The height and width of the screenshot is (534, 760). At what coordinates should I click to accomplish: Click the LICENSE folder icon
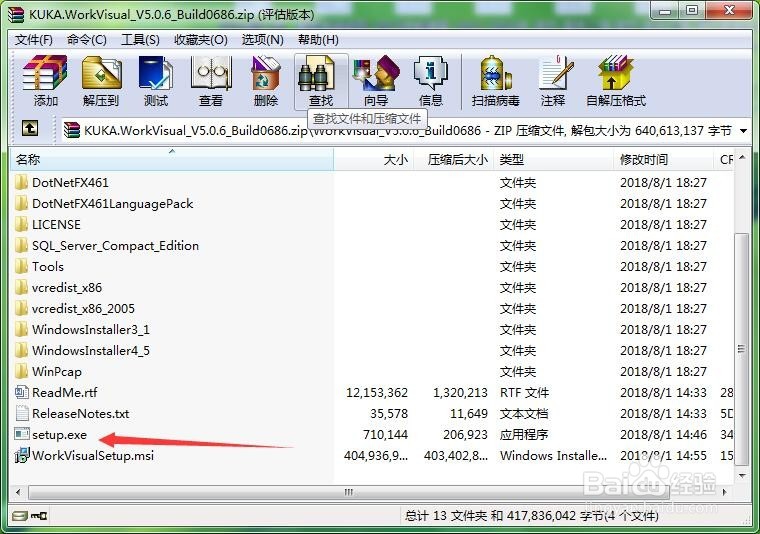21,224
